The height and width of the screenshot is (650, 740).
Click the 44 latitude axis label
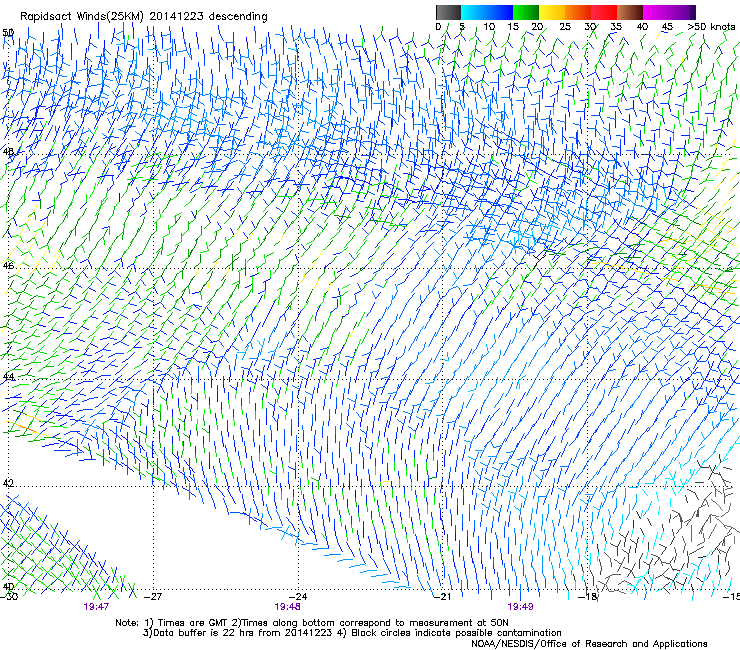coord(8,377)
